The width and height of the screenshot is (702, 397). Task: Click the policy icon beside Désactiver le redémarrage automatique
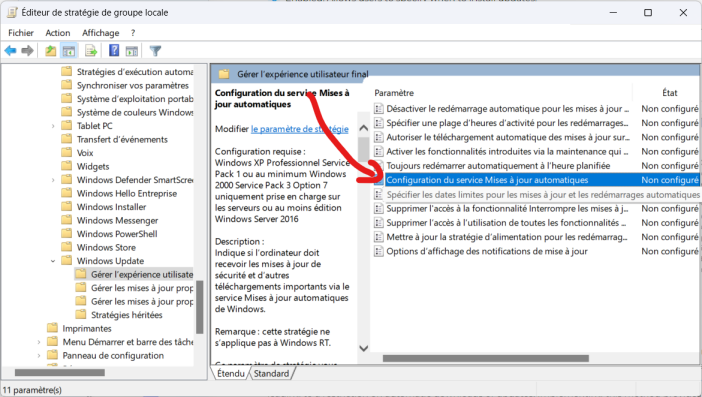[x=379, y=109]
